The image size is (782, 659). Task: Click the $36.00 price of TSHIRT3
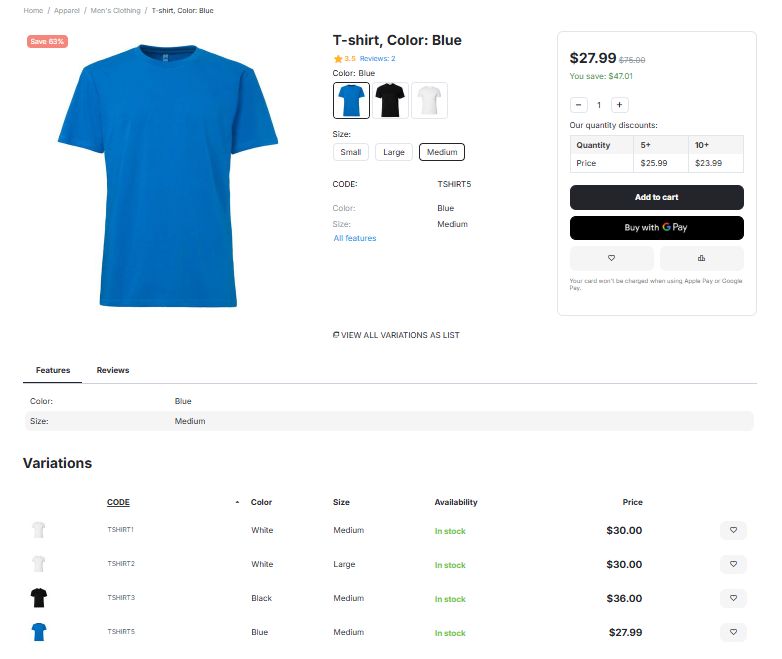click(624, 598)
